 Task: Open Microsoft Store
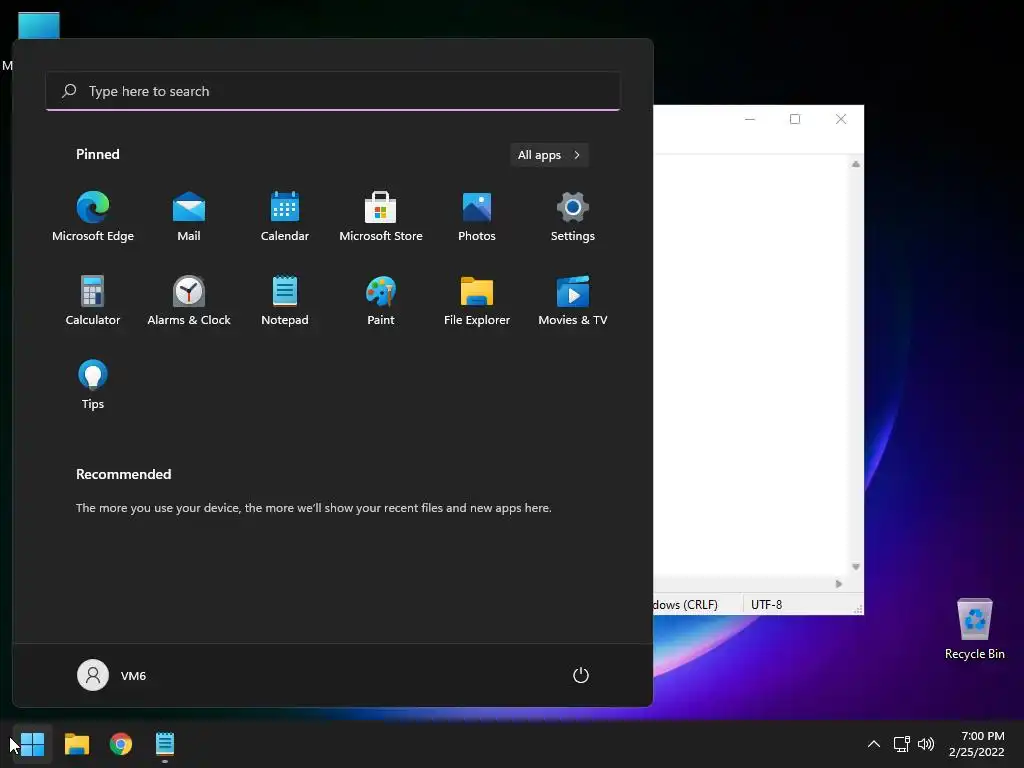pos(381,217)
